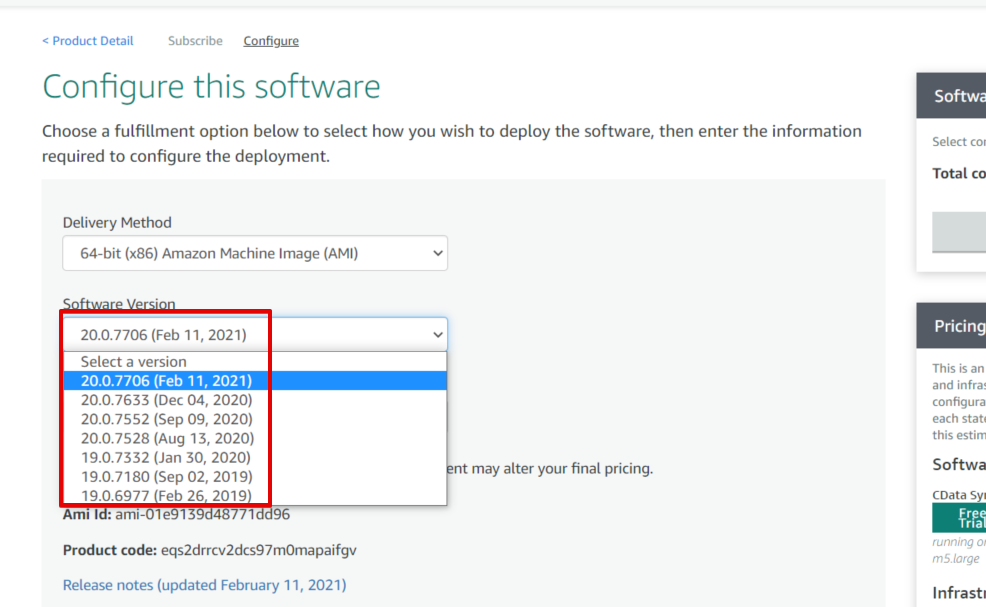Click the Free Trial badge in Pricing
This screenshot has height=607, width=986.
coord(959,518)
